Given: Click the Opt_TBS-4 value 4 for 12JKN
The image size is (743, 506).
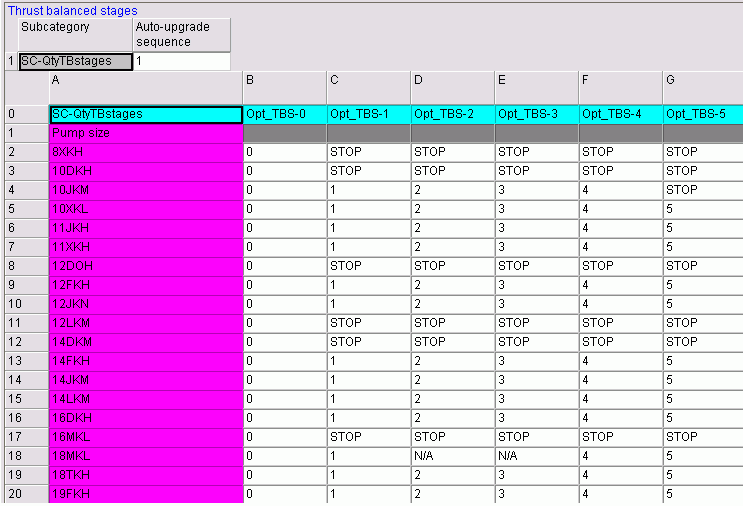Looking at the screenshot, I should pos(620,304).
